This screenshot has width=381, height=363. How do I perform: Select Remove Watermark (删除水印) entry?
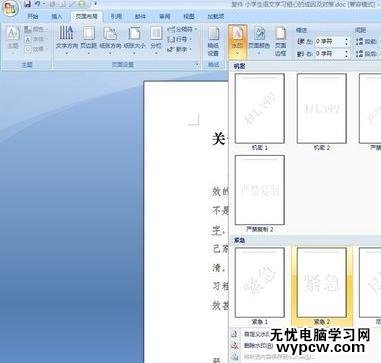click(x=252, y=345)
